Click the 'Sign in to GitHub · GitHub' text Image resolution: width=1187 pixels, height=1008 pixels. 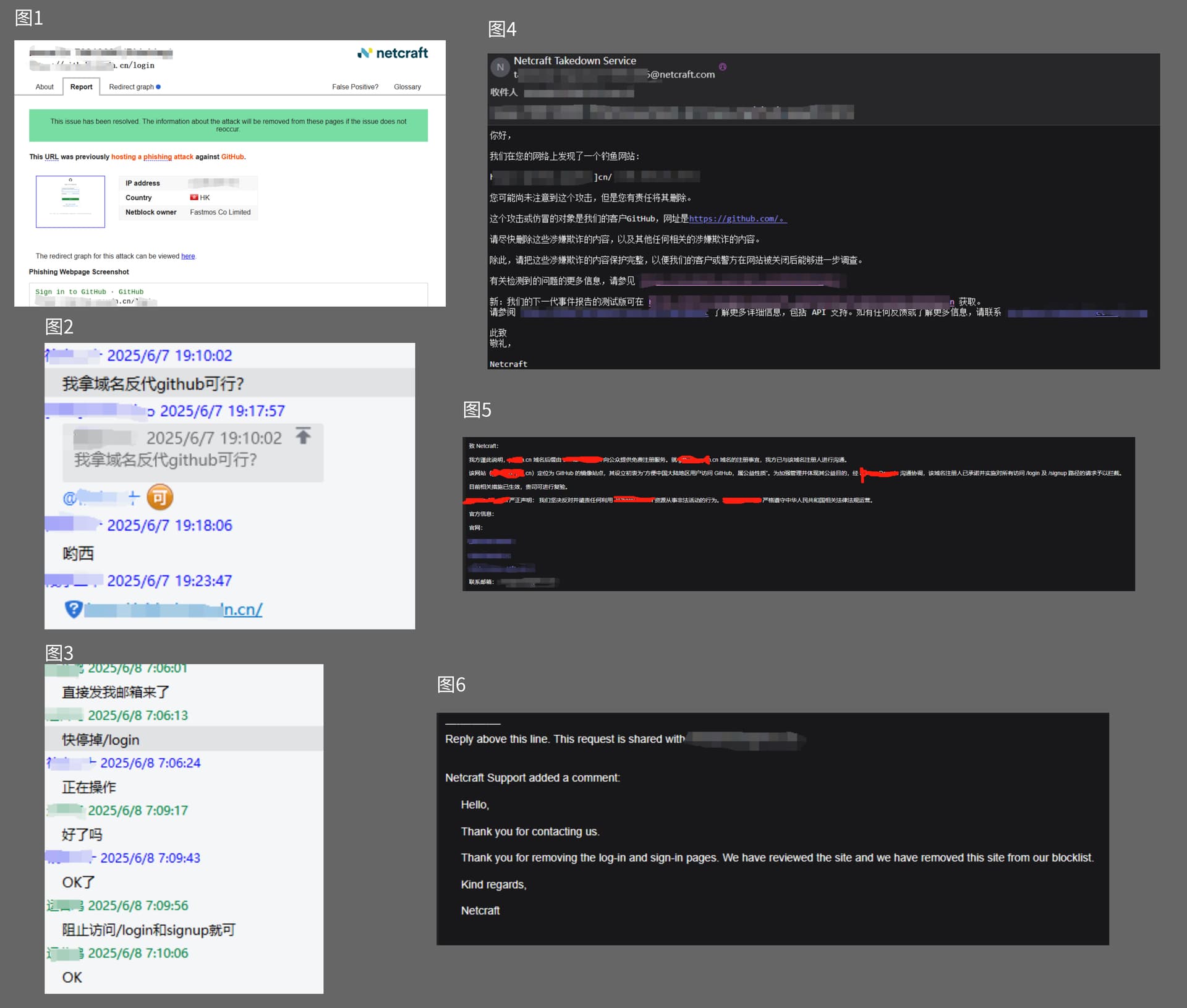coord(89,292)
